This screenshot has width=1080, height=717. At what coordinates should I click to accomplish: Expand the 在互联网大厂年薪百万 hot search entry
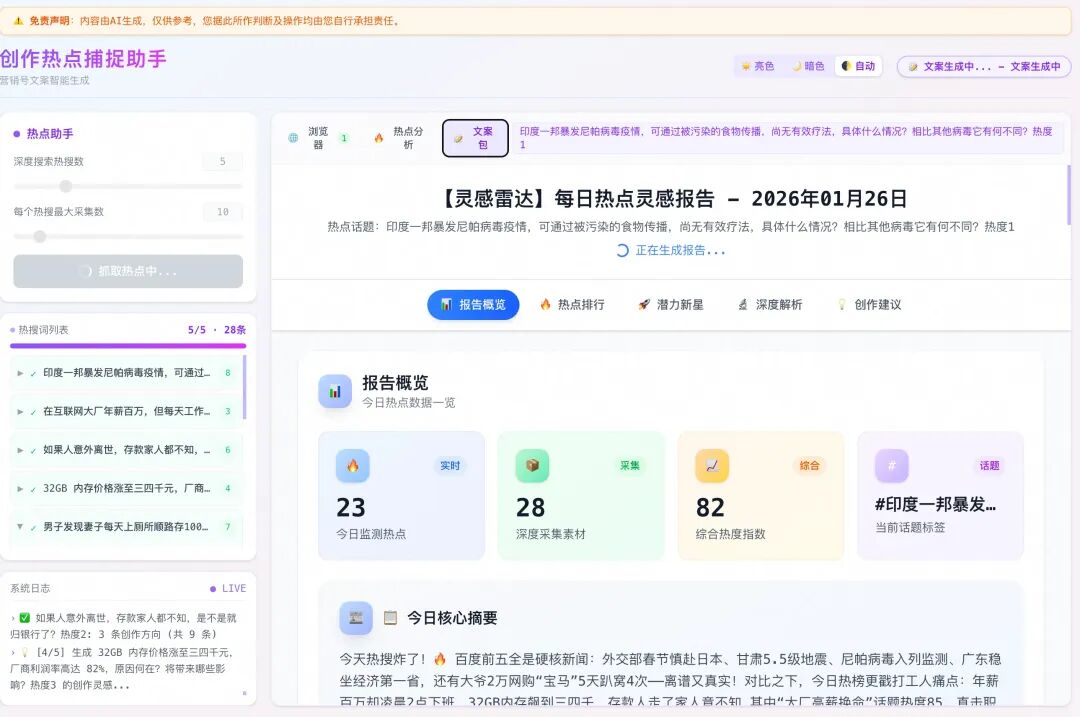pos(20,410)
